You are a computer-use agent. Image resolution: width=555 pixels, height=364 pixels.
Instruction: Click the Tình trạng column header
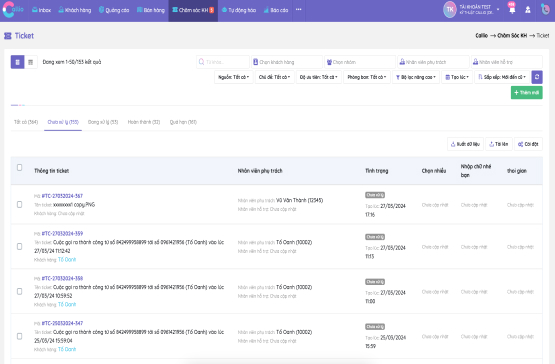click(377, 171)
